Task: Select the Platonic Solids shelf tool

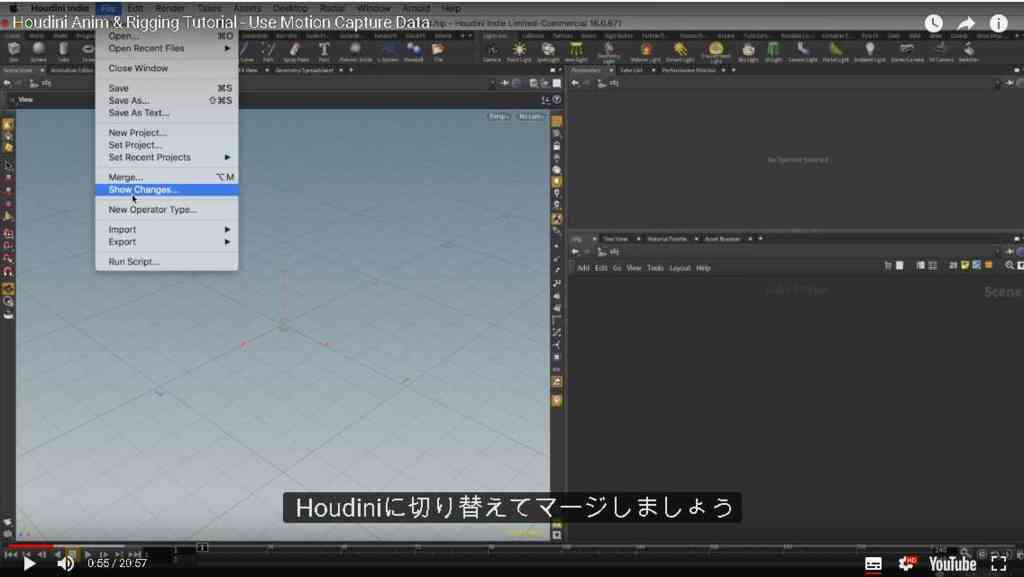Action: 355,51
